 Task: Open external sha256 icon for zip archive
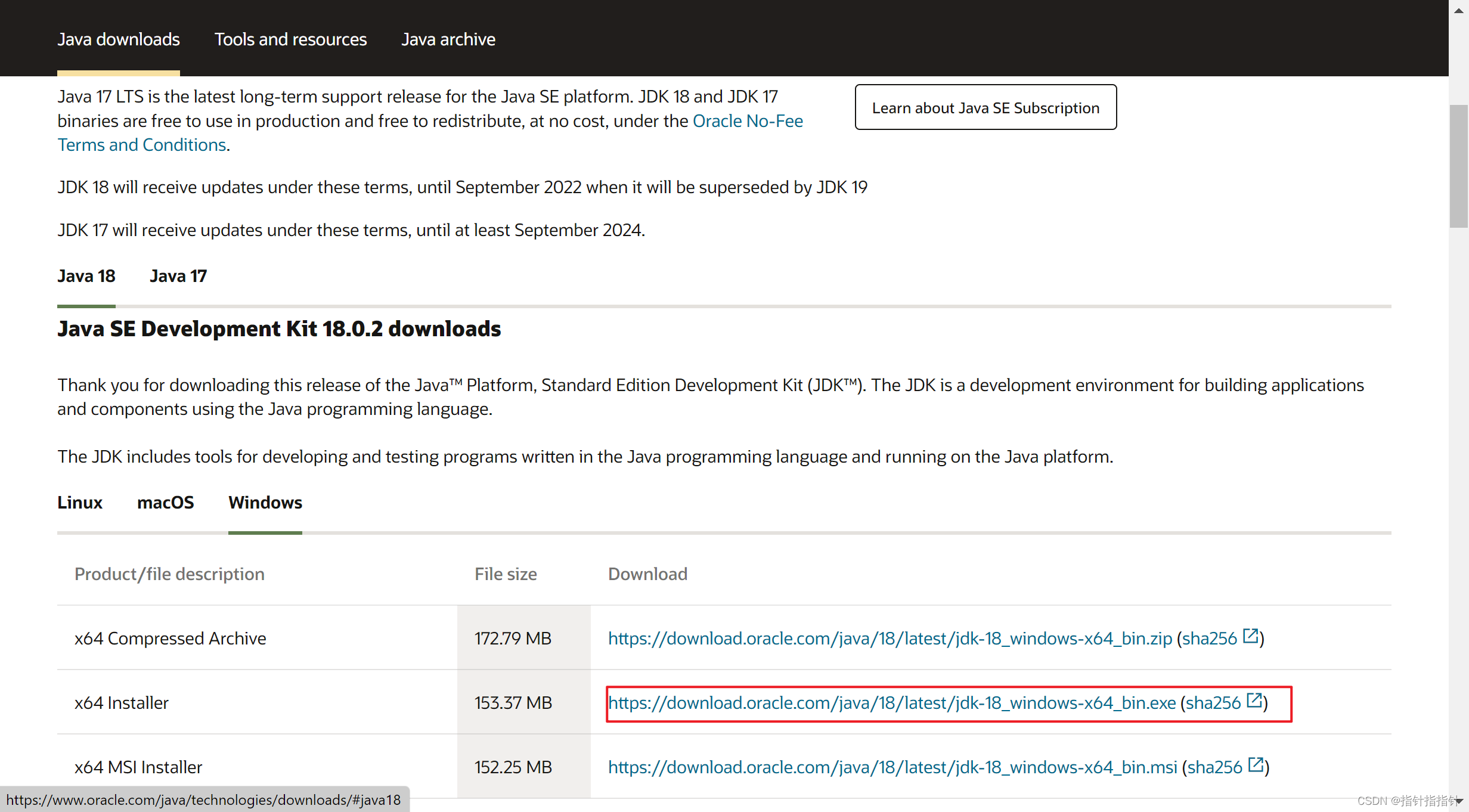pyautogui.click(x=1250, y=637)
